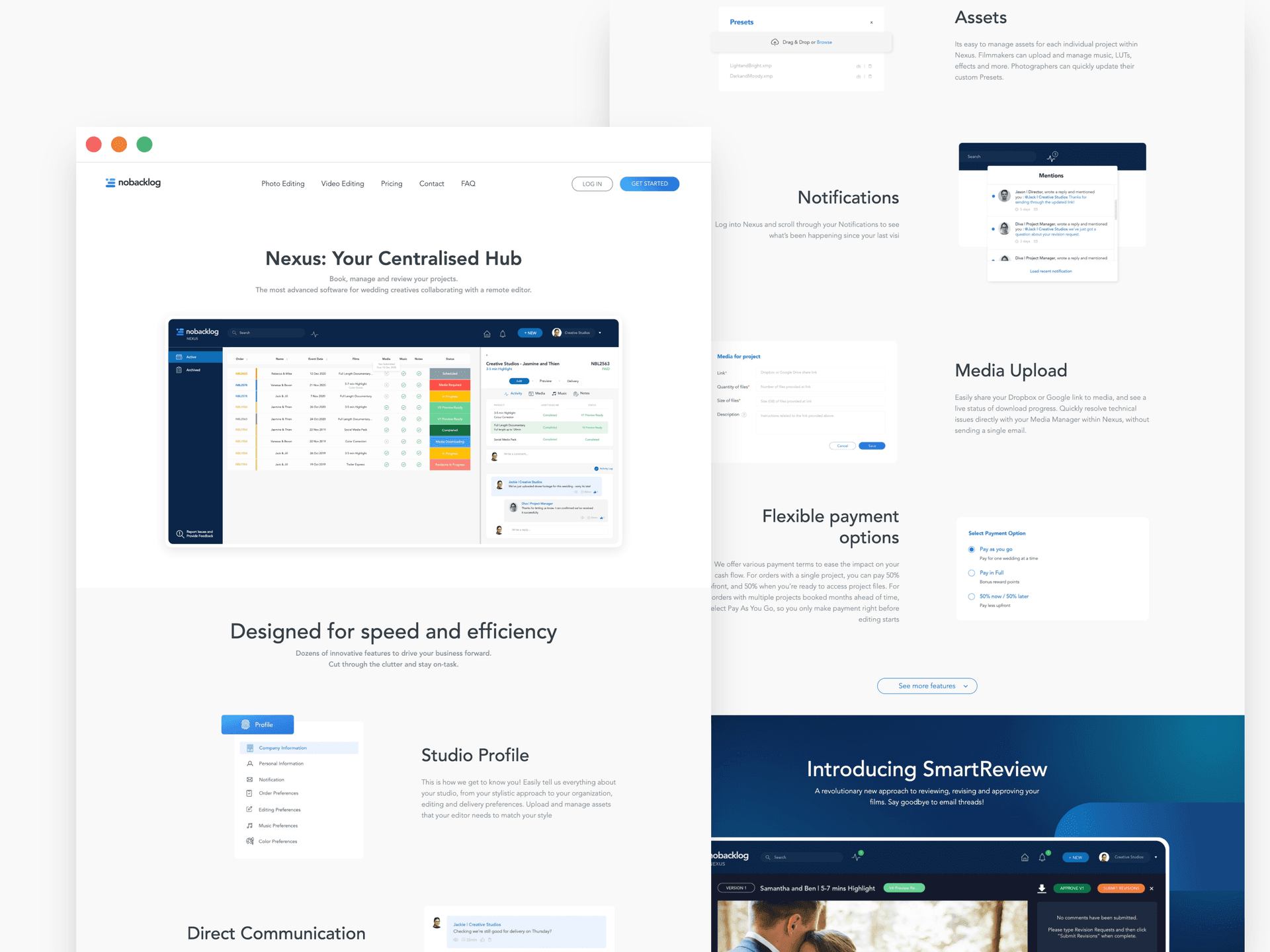Click LightenBright preset file thumbnail
The image size is (1270, 952).
tap(751, 65)
